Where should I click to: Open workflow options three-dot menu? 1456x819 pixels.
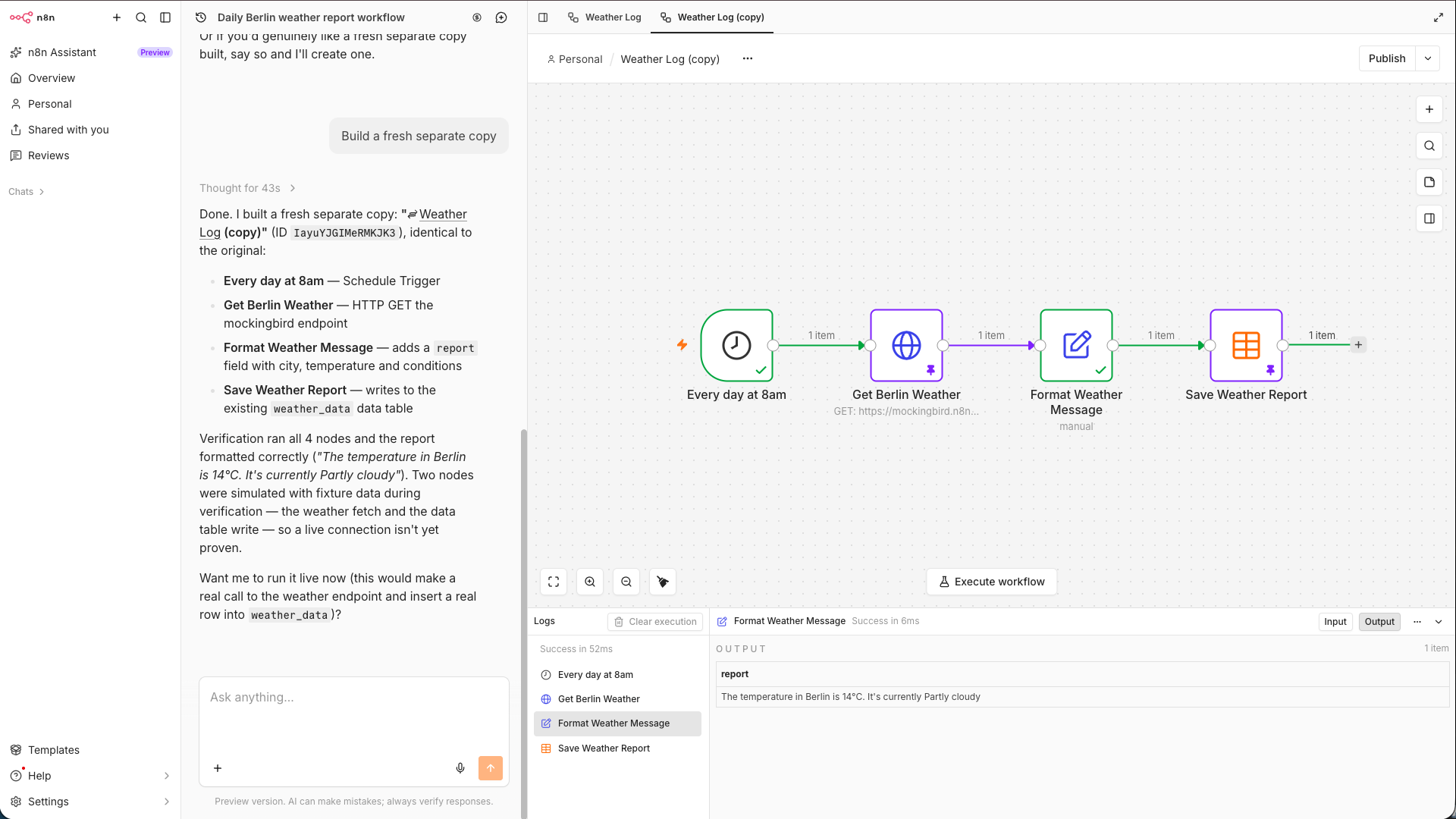[748, 58]
